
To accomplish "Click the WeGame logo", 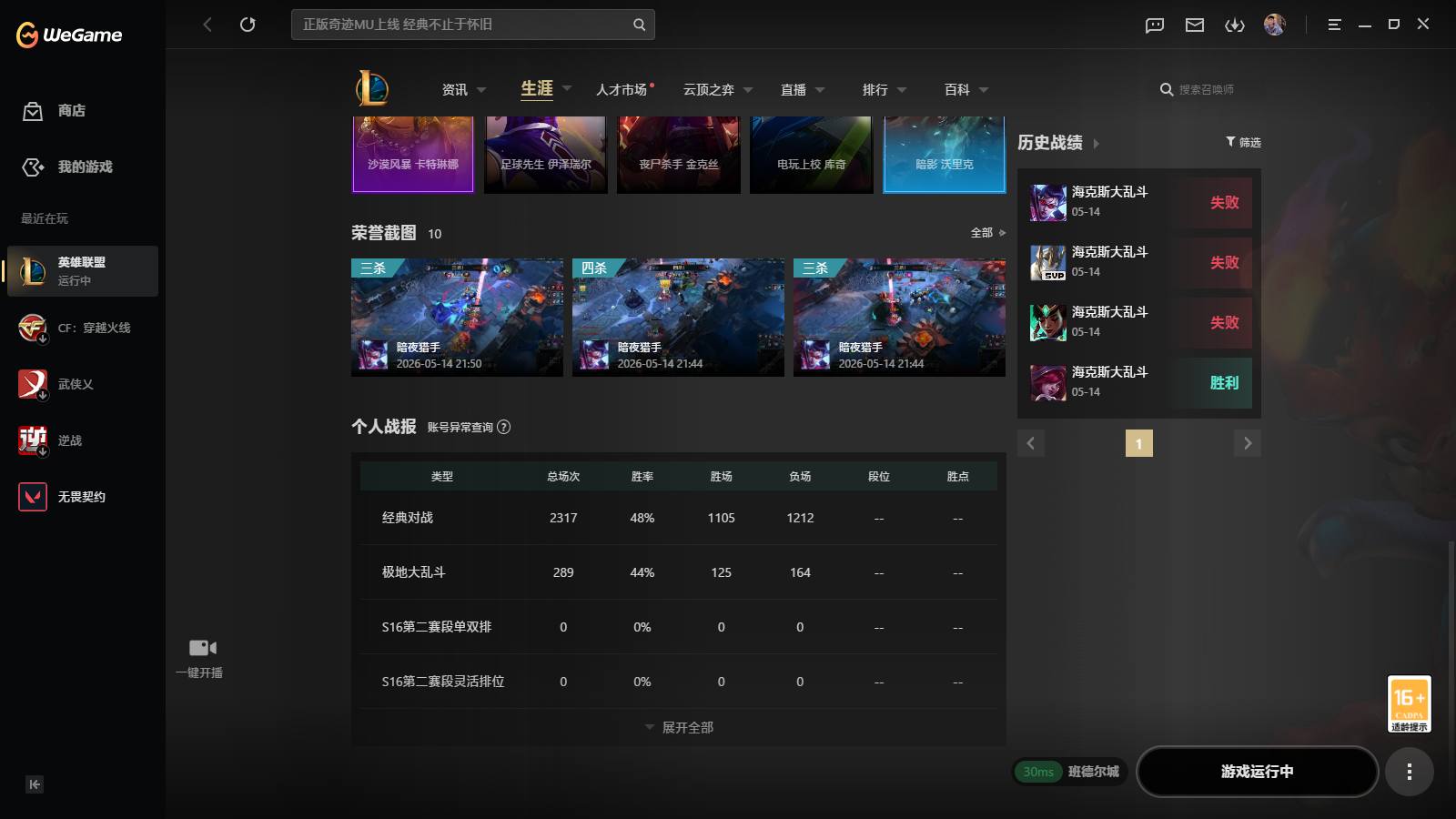I will [69, 35].
